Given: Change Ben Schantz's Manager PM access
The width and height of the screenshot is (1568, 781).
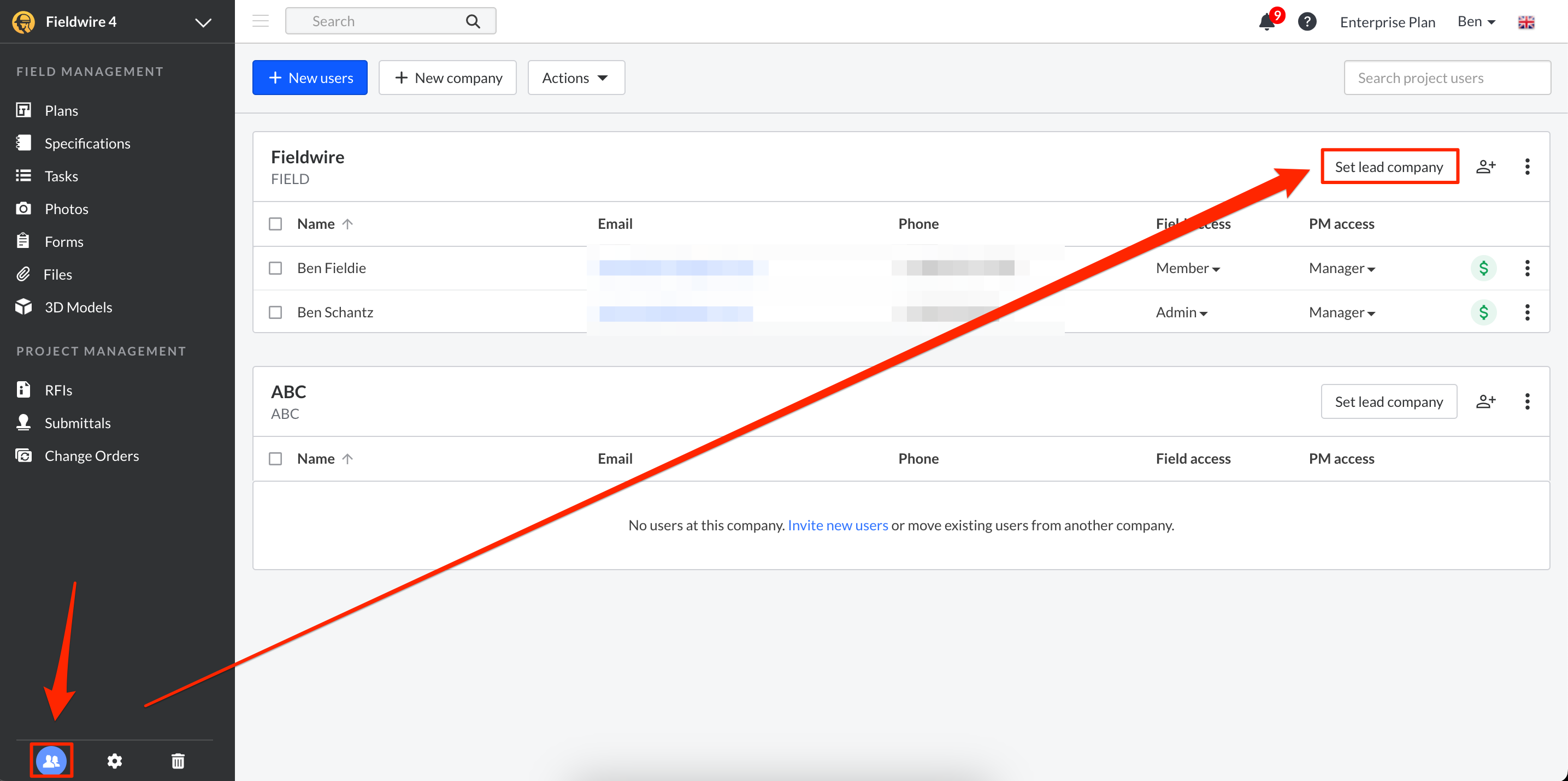Looking at the screenshot, I should [x=1342, y=312].
